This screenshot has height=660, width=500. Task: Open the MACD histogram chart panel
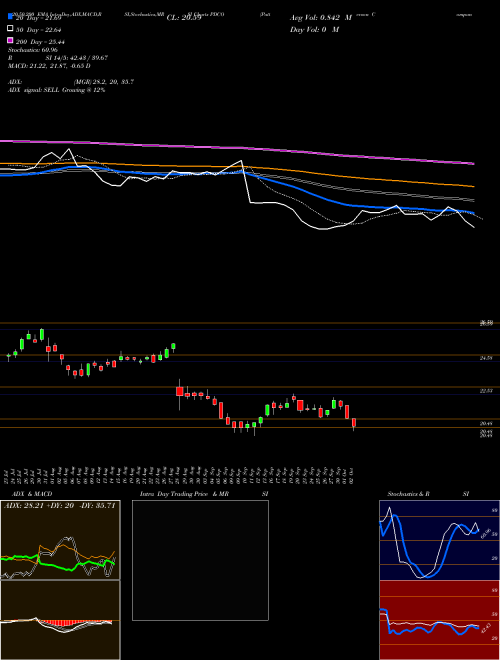click(60, 620)
